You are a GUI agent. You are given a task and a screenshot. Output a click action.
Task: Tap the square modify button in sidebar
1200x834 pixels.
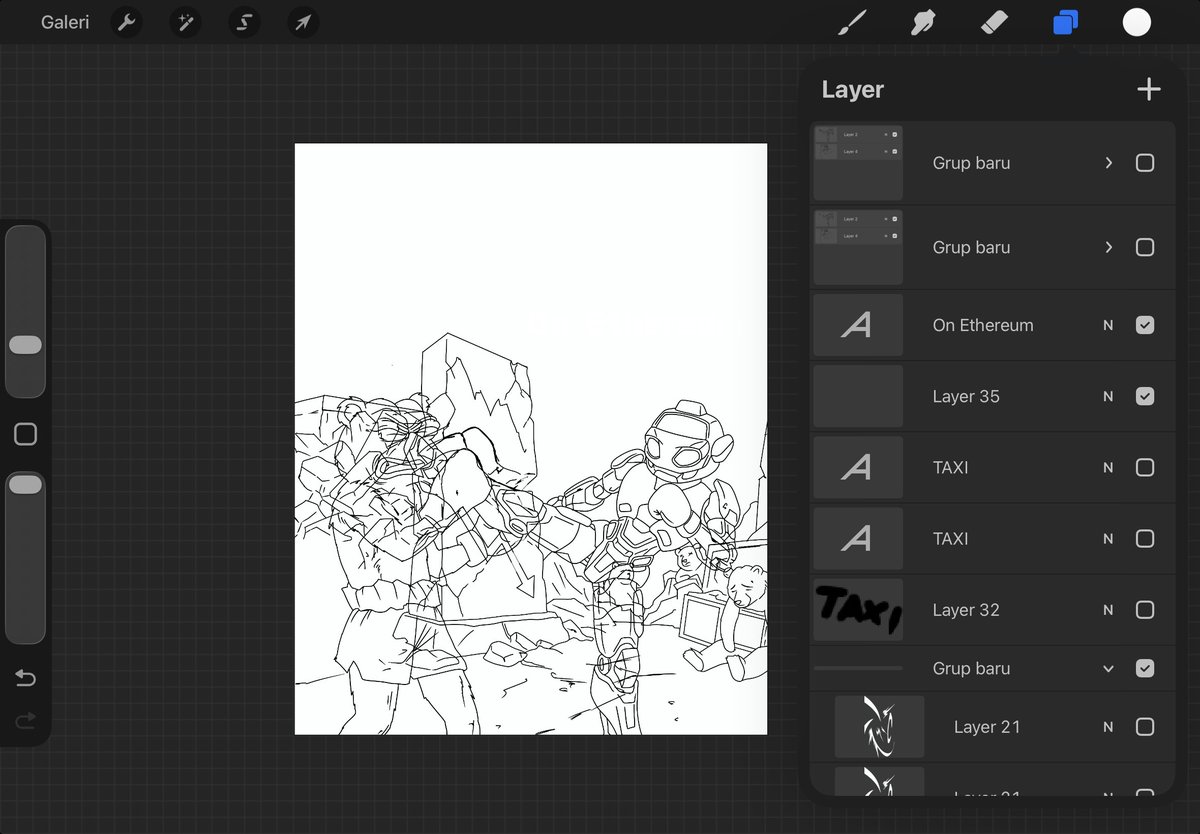[x=25, y=434]
